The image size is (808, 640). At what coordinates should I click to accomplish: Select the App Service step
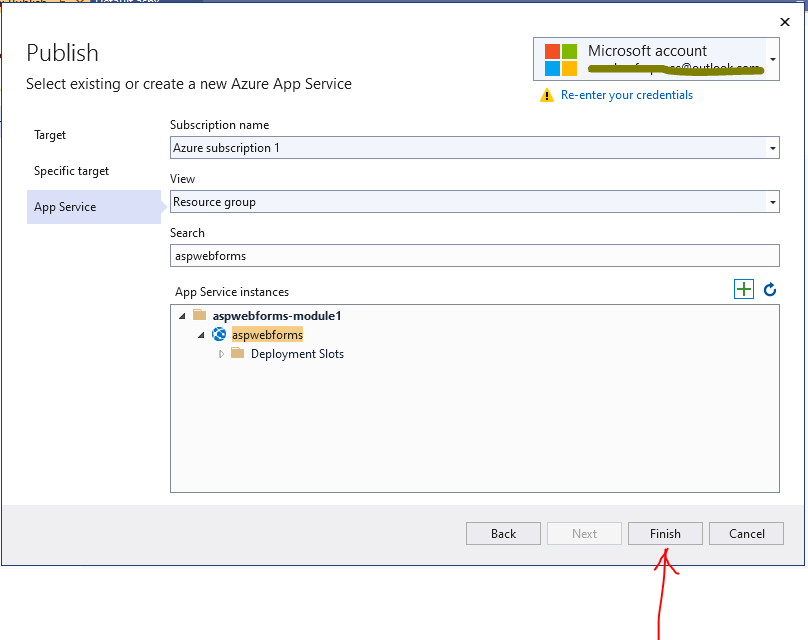coord(94,207)
